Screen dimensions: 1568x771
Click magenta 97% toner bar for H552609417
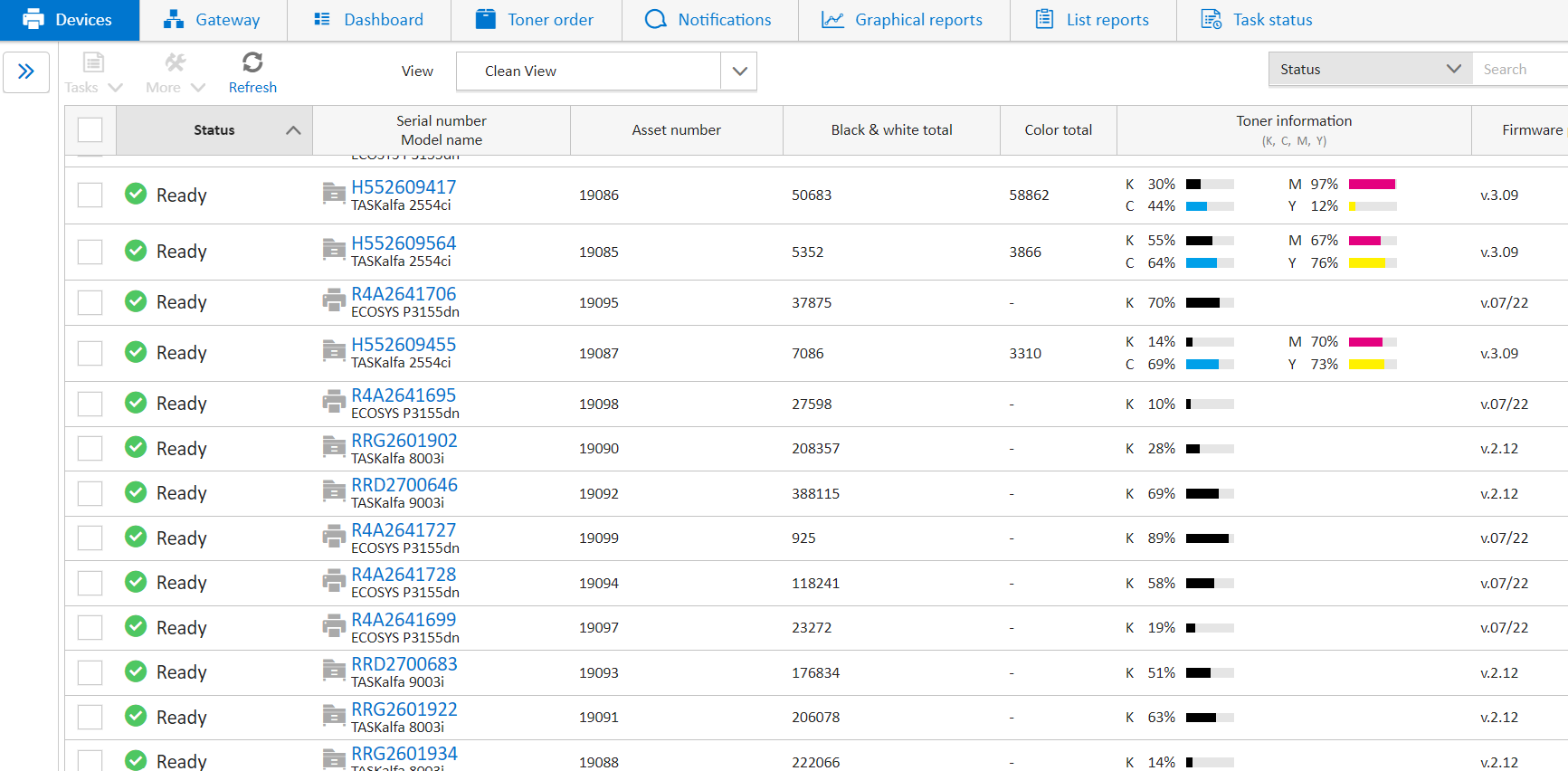[x=1373, y=184]
